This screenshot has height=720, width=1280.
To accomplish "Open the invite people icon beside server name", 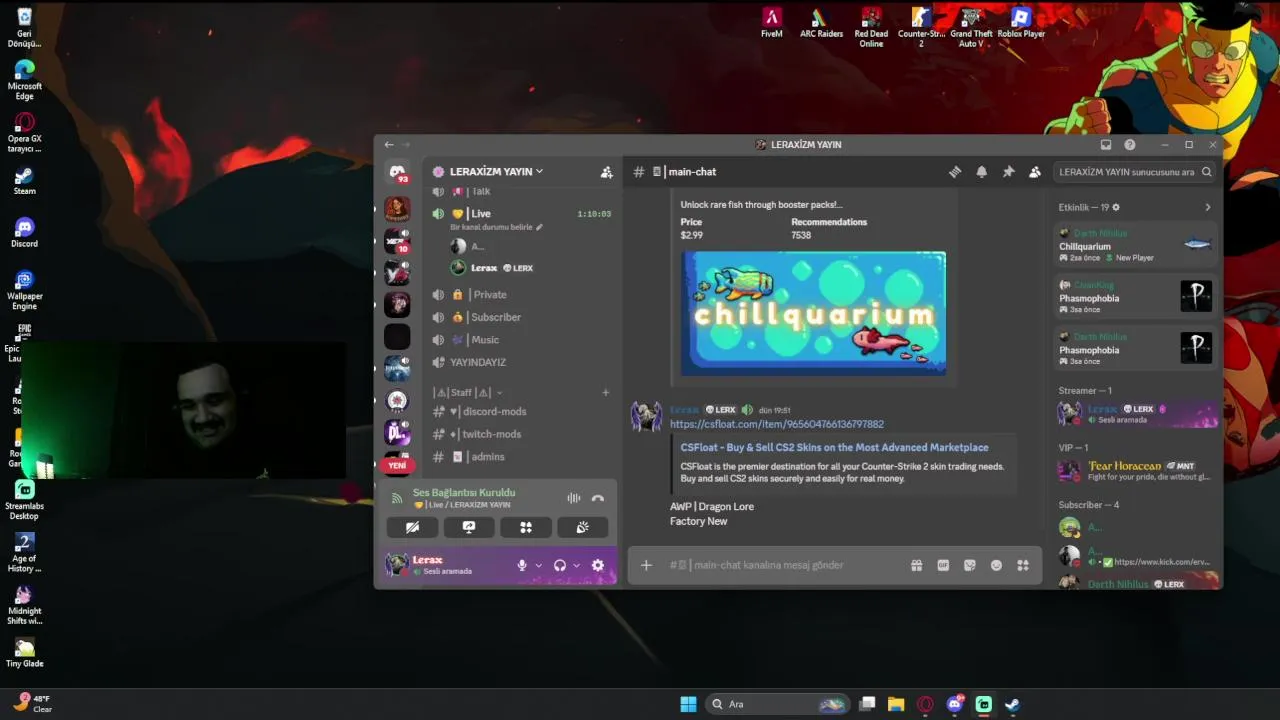I will (x=606, y=172).
